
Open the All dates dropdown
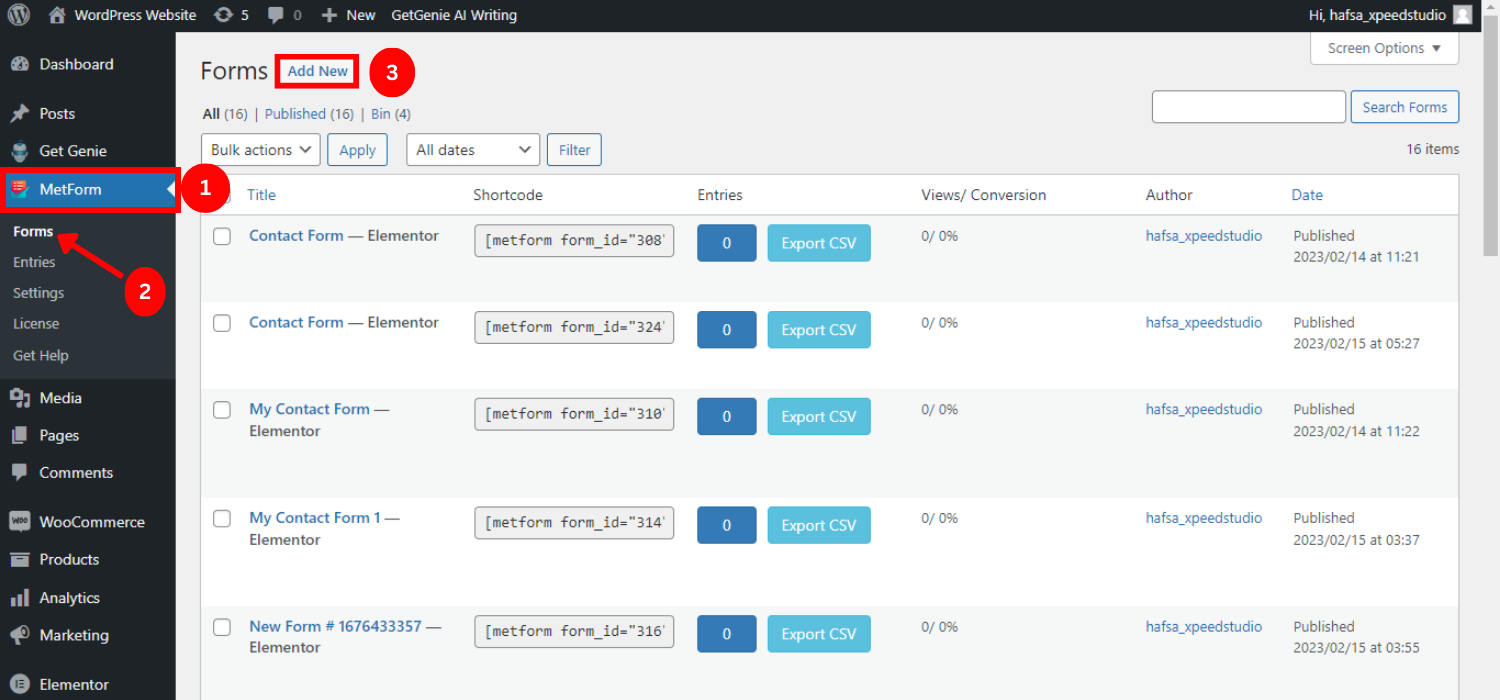473,150
